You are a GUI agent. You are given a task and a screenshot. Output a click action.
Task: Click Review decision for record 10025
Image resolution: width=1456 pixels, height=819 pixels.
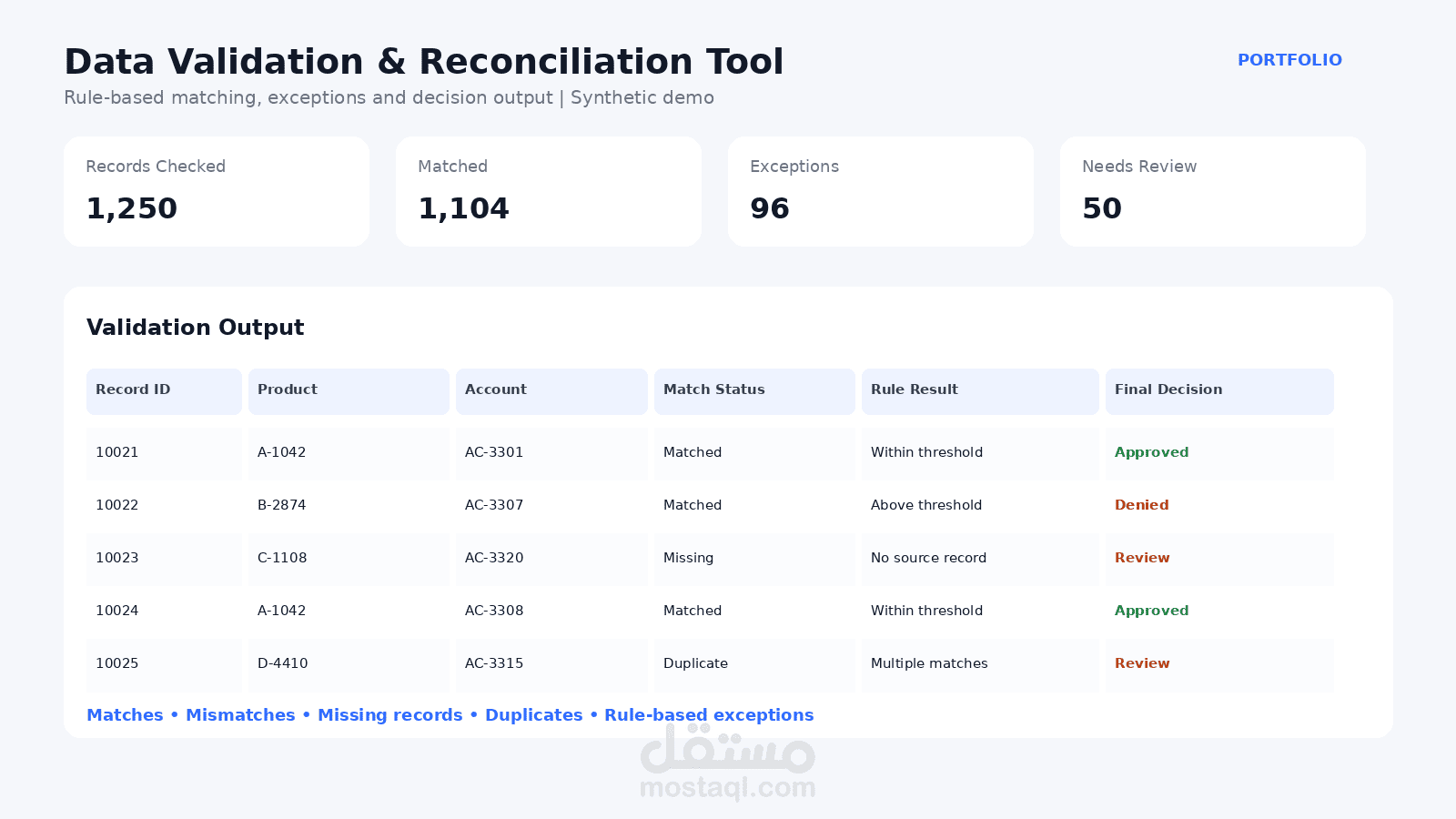[1142, 663]
